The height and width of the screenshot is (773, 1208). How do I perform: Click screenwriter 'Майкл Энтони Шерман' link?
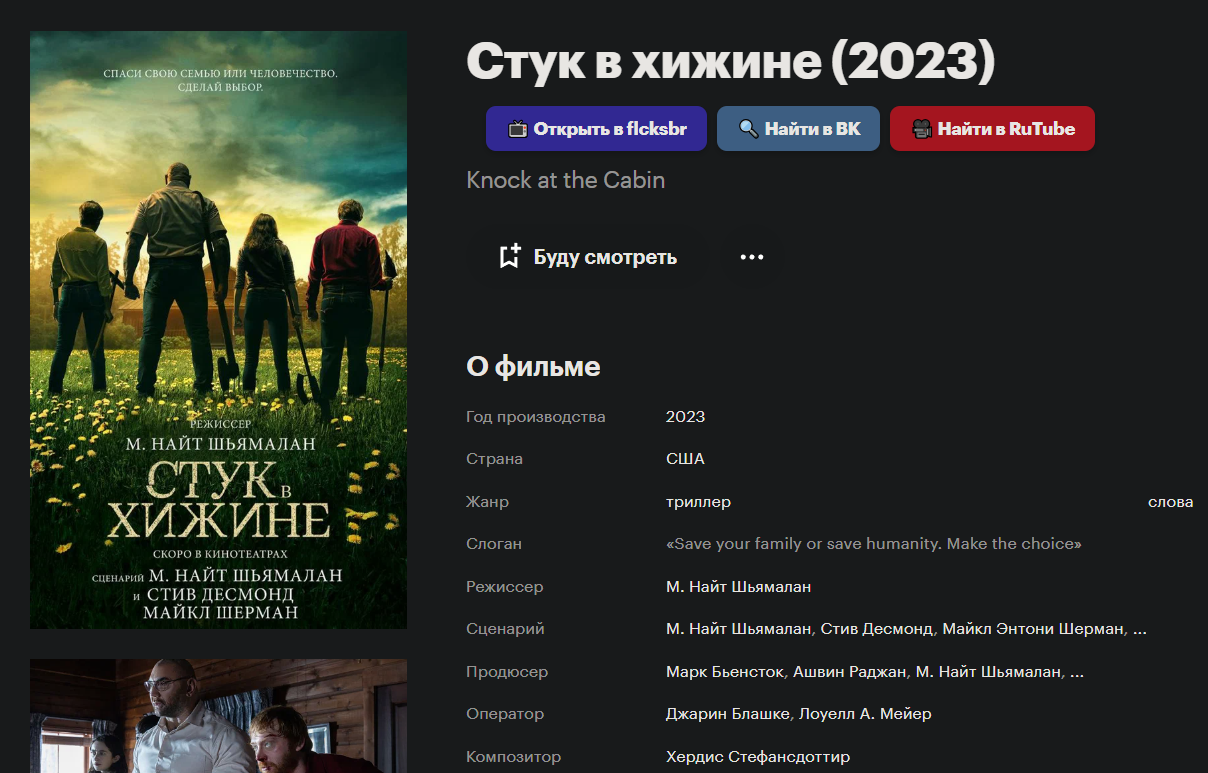click(1035, 629)
